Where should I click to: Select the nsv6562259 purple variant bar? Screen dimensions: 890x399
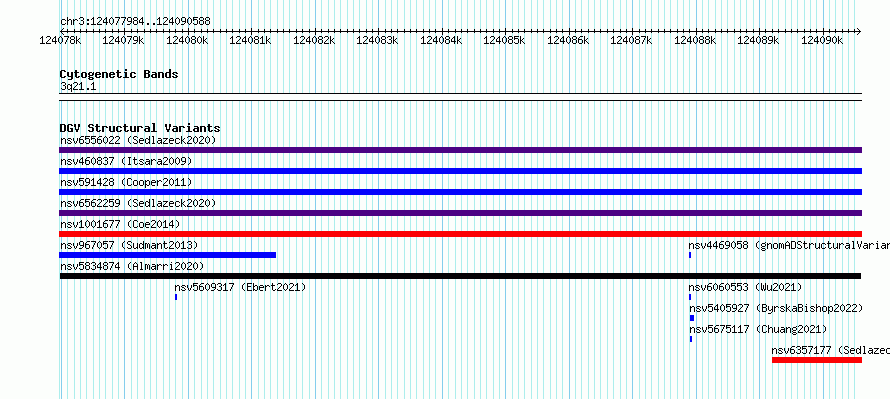[x=460, y=213]
